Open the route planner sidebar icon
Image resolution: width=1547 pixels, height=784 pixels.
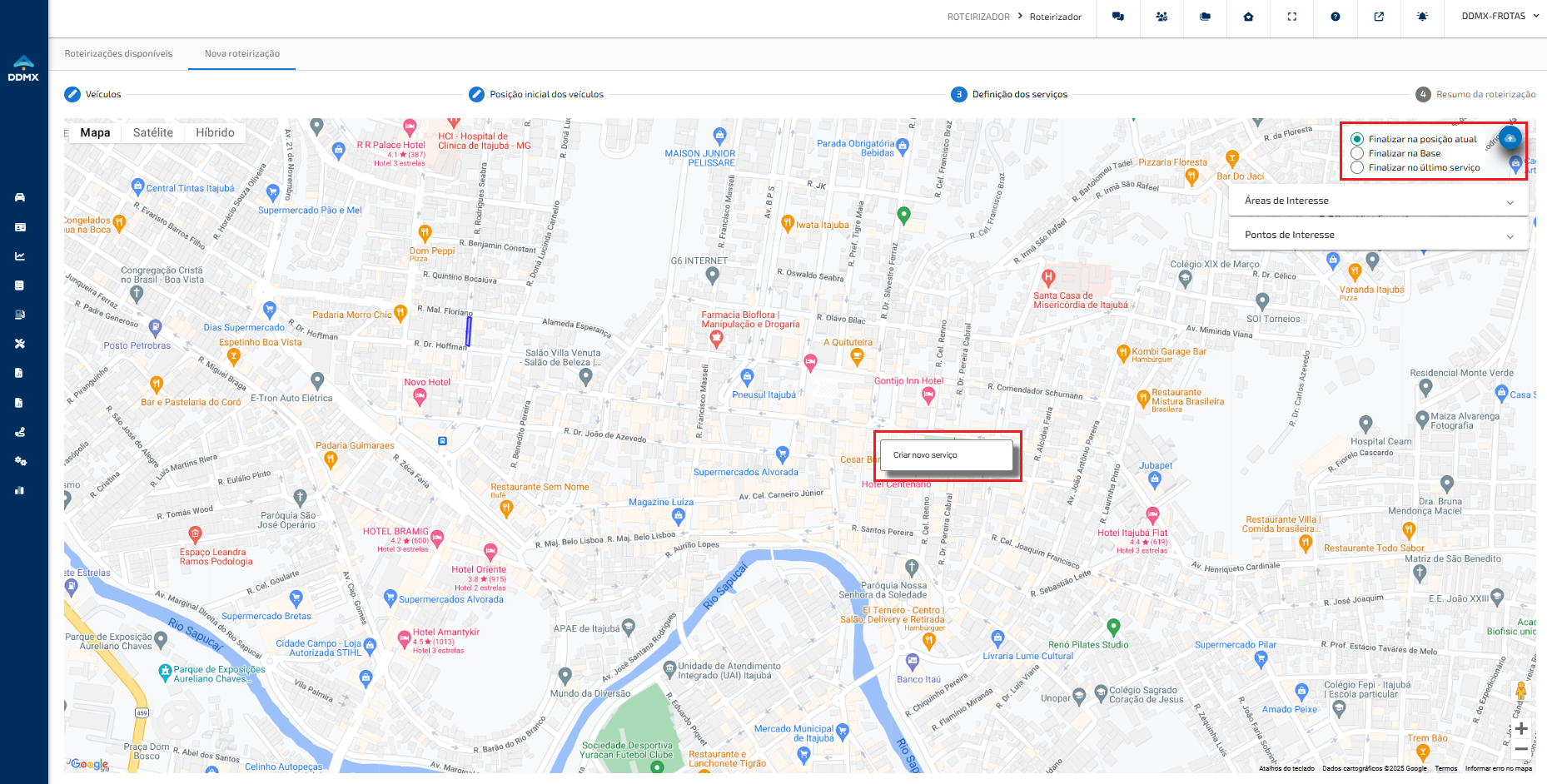[x=20, y=432]
